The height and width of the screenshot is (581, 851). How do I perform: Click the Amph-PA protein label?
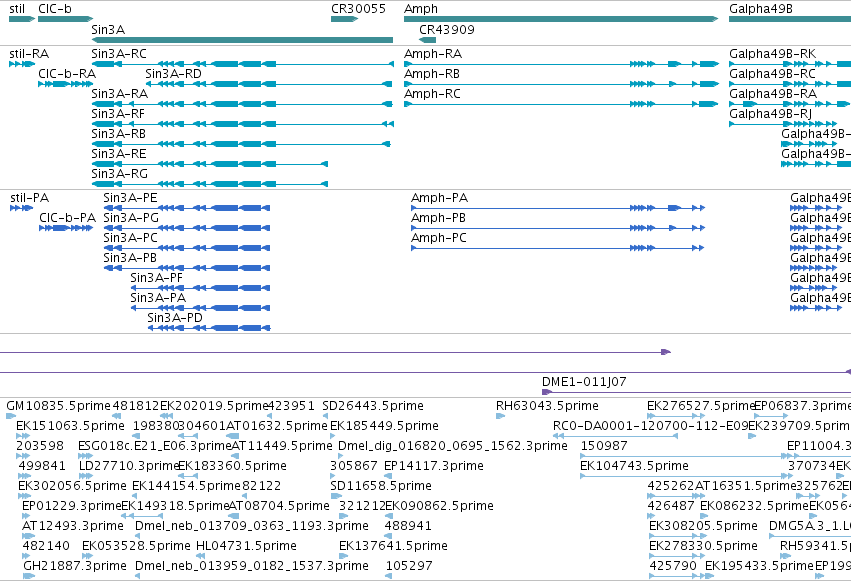pos(440,198)
